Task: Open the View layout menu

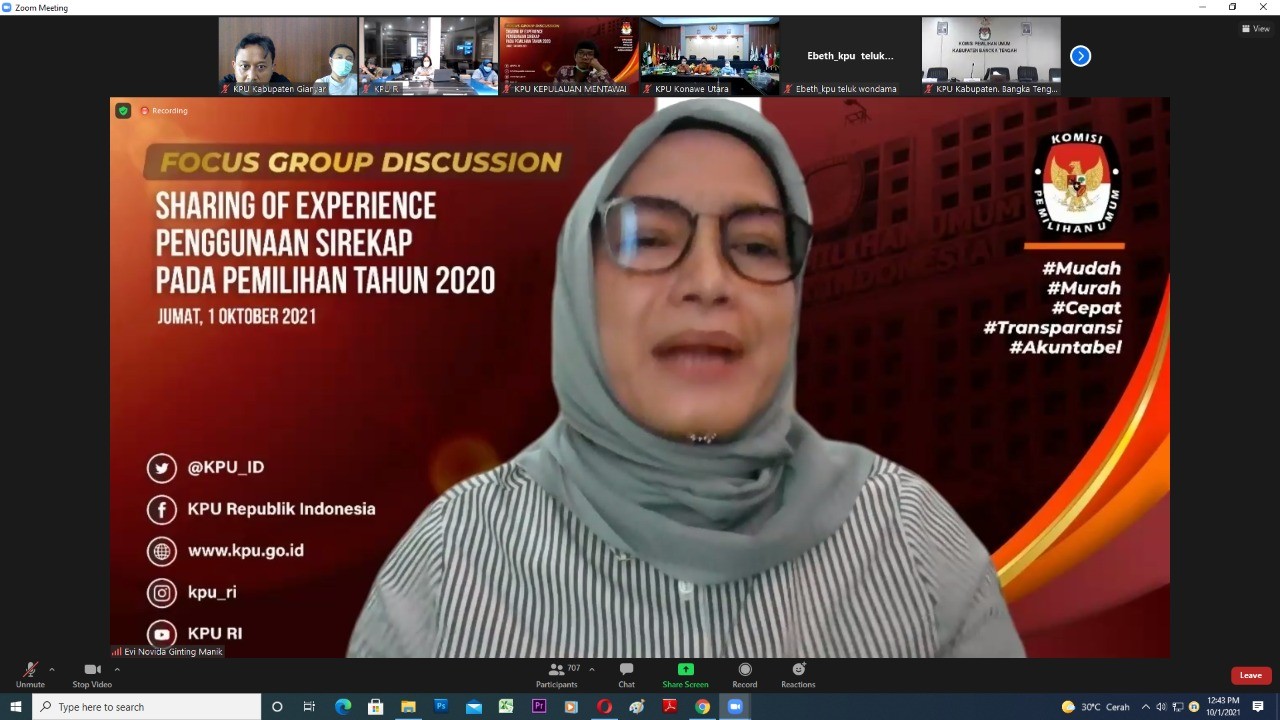Action: [x=1255, y=29]
